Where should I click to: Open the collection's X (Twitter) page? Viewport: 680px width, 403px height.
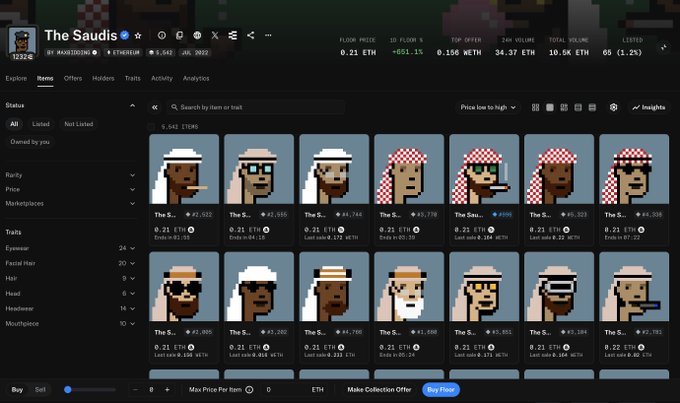click(x=215, y=36)
